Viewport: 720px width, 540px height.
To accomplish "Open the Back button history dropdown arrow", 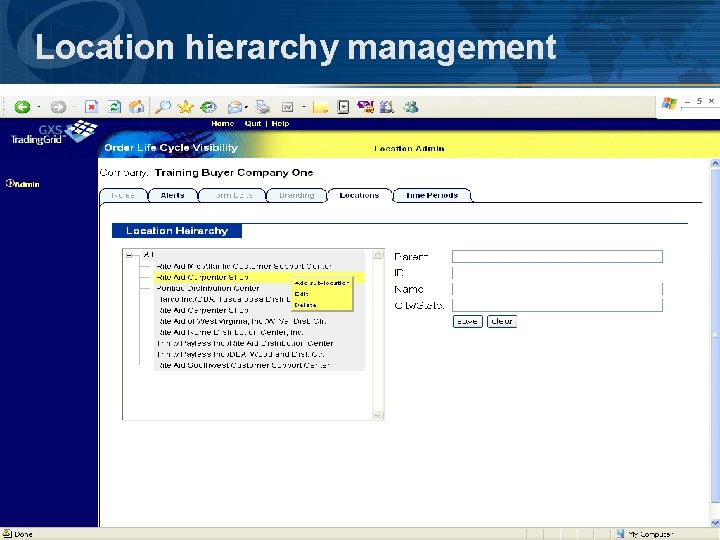I will [39, 107].
